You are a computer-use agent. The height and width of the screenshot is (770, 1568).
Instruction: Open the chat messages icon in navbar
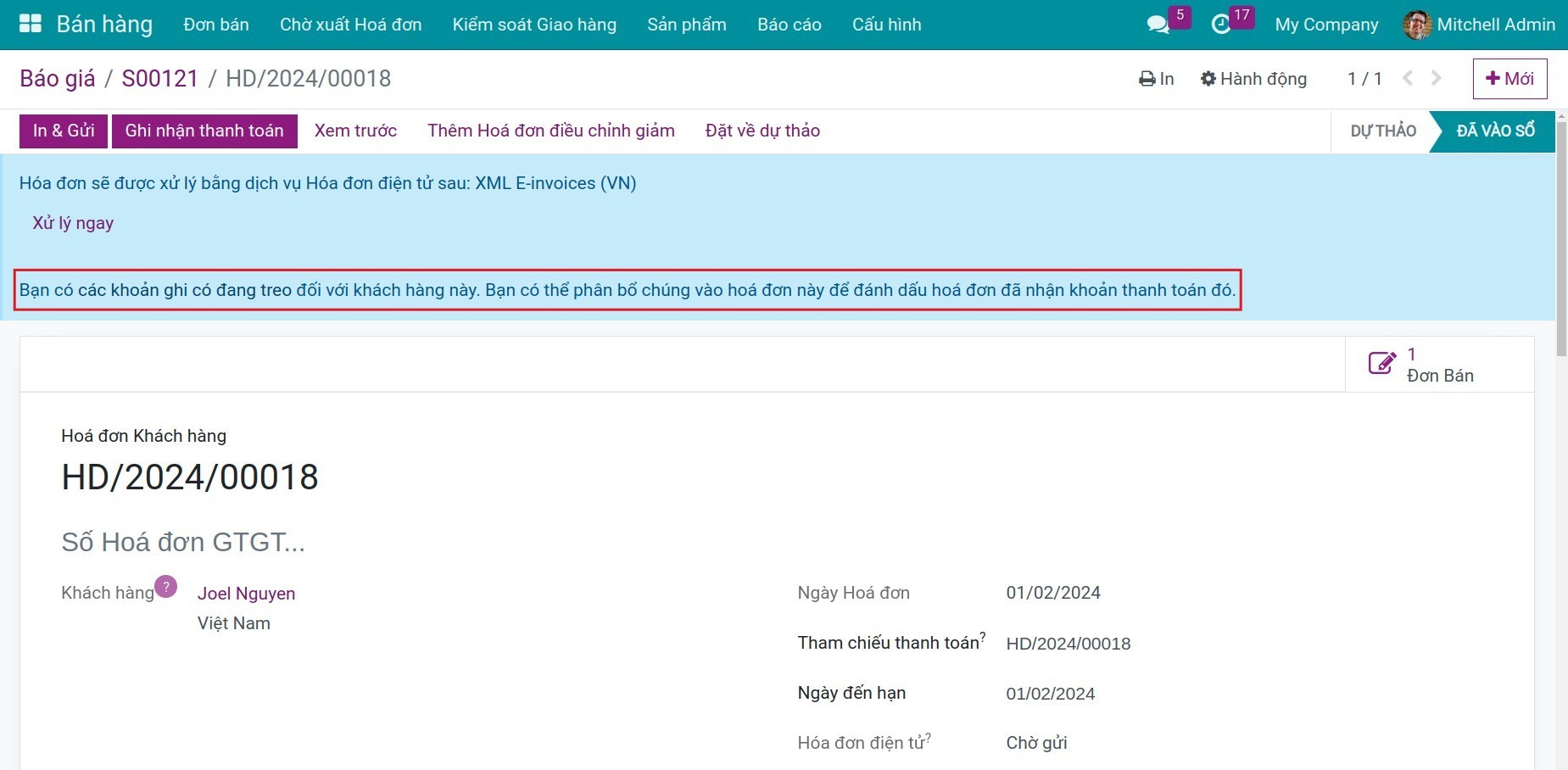point(1158,25)
